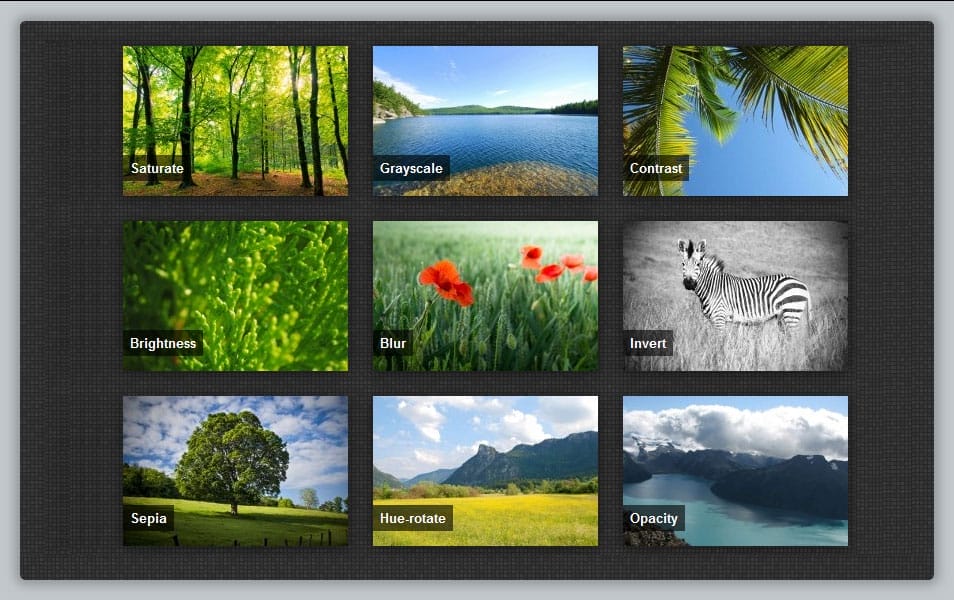Viewport: 954px width, 600px height.
Task: Open the Invert zebra image
Action: (735, 285)
